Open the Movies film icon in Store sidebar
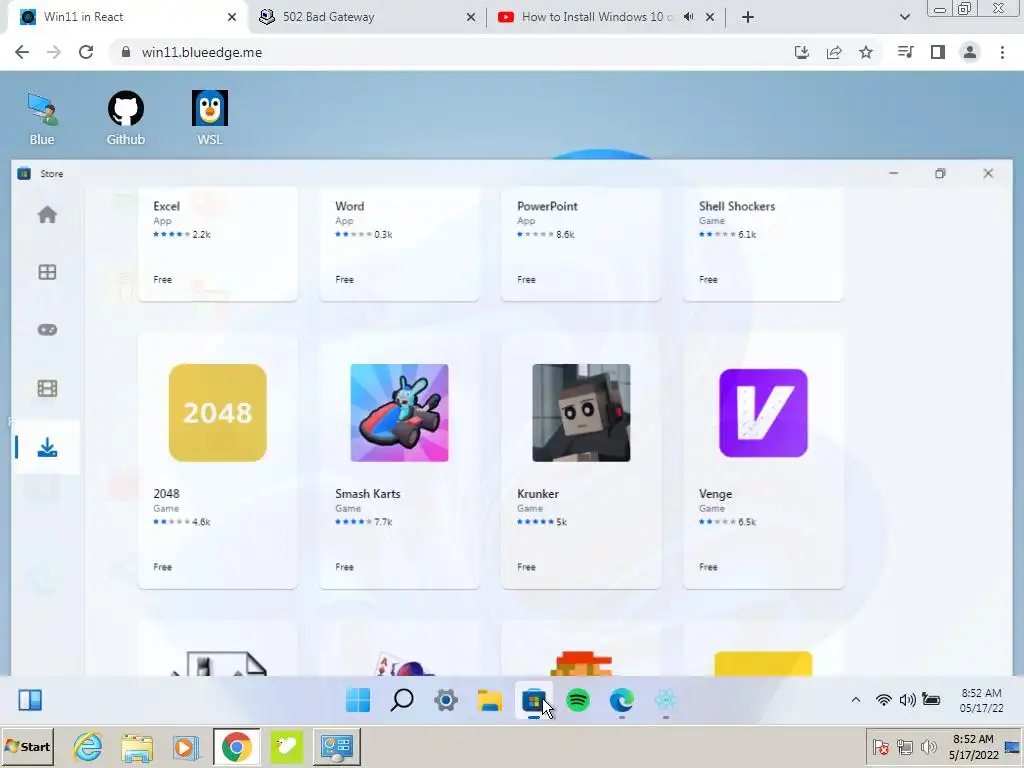The height and width of the screenshot is (768, 1024). pos(47,389)
